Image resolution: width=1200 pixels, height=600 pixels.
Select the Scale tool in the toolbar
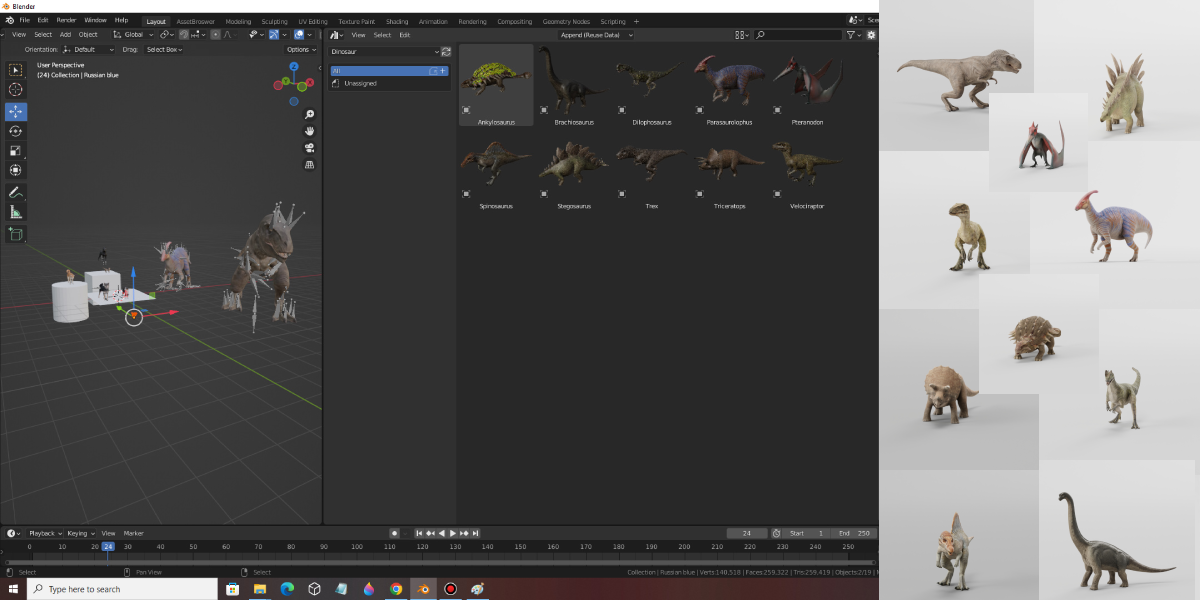(15, 150)
